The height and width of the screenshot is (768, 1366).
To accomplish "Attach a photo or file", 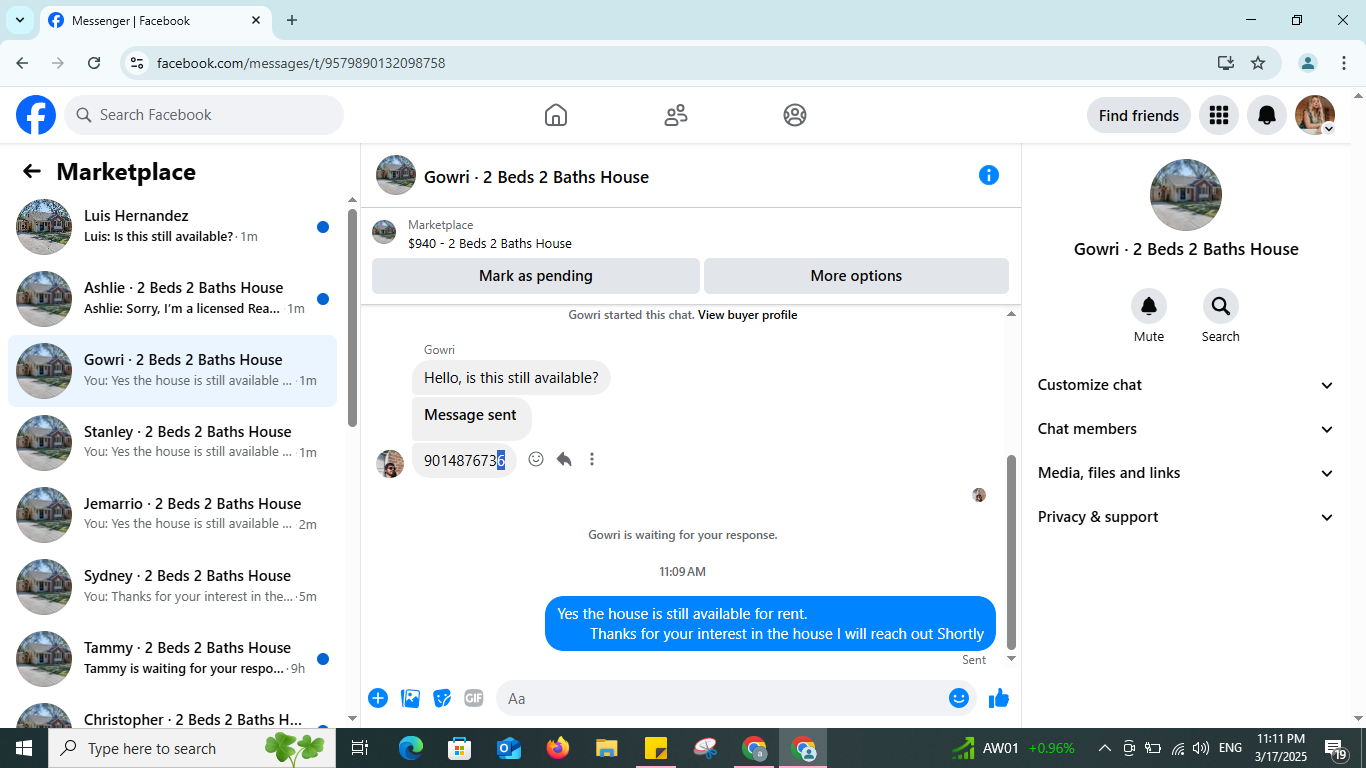I will [x=410, y=698].
